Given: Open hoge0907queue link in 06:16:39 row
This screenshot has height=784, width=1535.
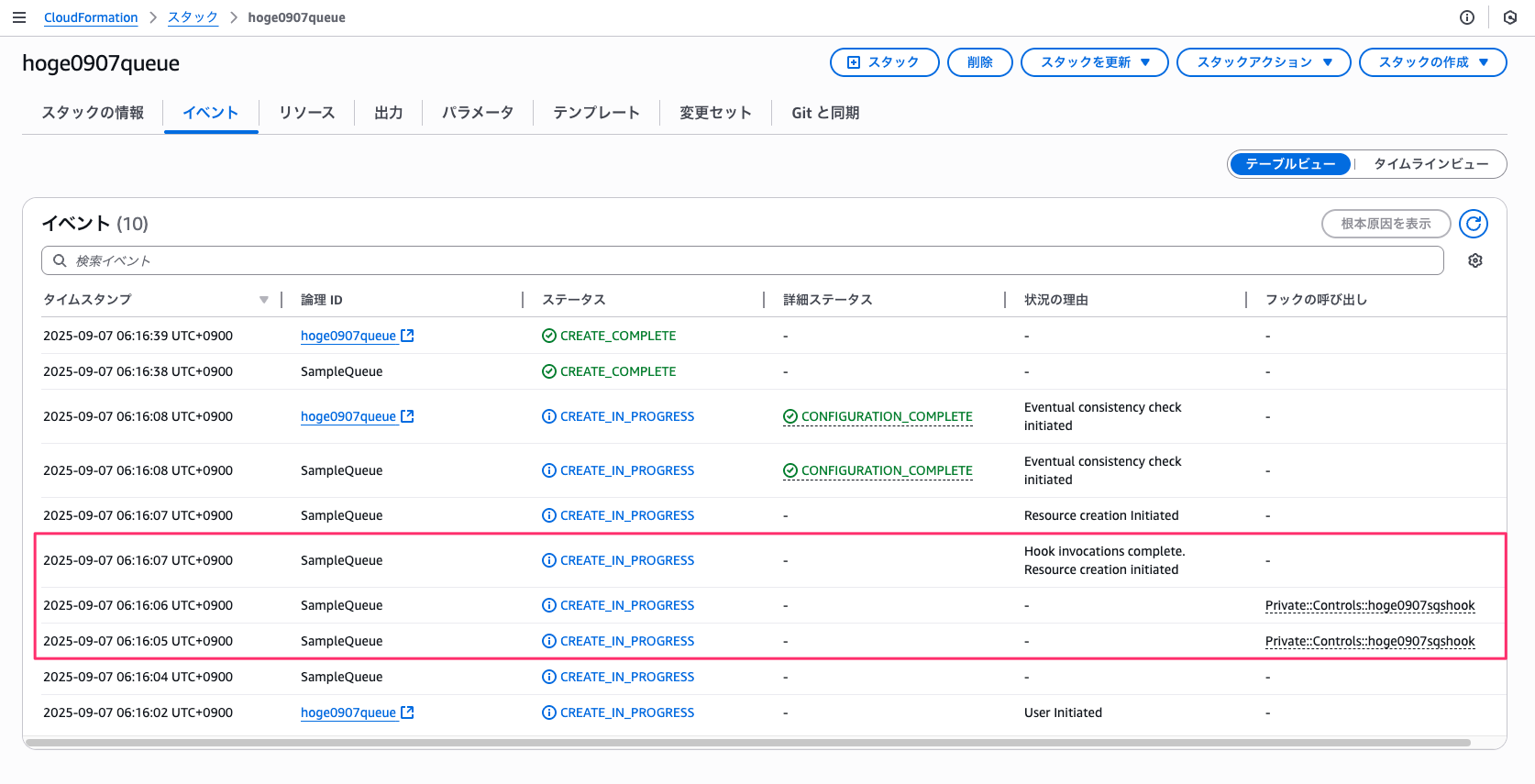Looking at the screenshot, I should (x=348, y=336).
